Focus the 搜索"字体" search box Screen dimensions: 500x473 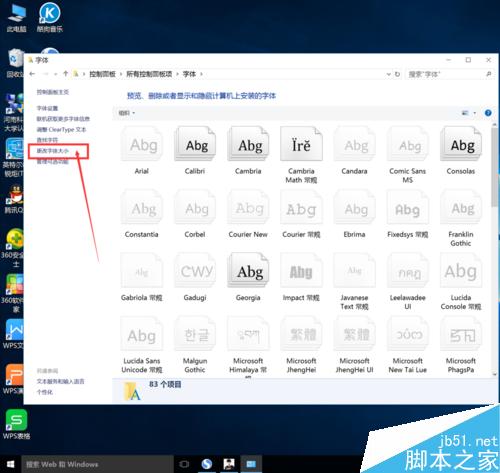[x=450, y=74]
